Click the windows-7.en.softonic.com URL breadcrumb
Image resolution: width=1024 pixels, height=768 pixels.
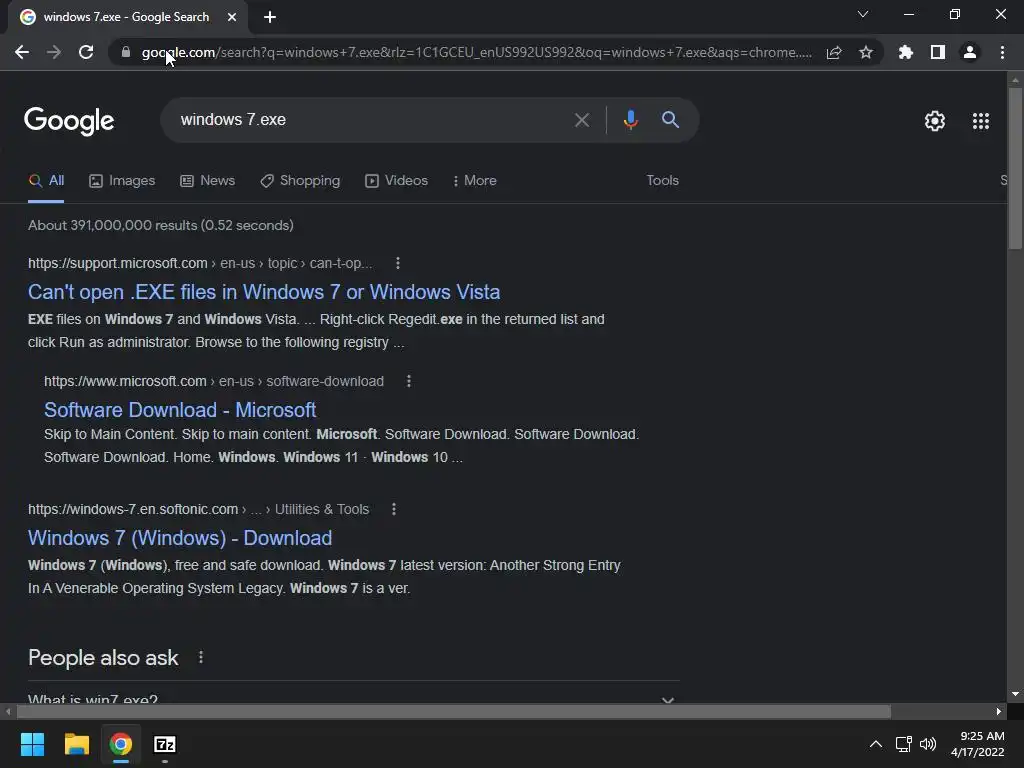(x=199, y=509)
